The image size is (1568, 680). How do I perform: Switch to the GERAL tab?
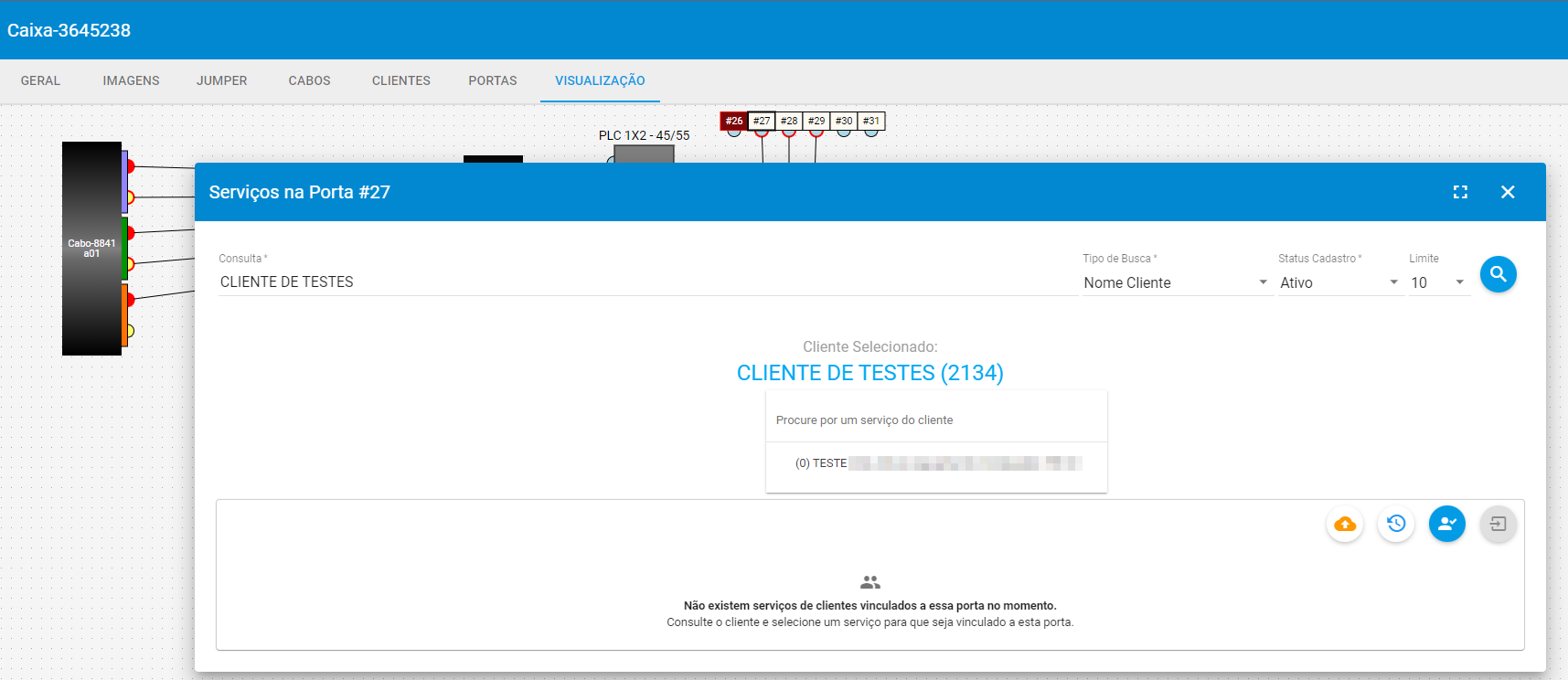(x=40, y=80)
